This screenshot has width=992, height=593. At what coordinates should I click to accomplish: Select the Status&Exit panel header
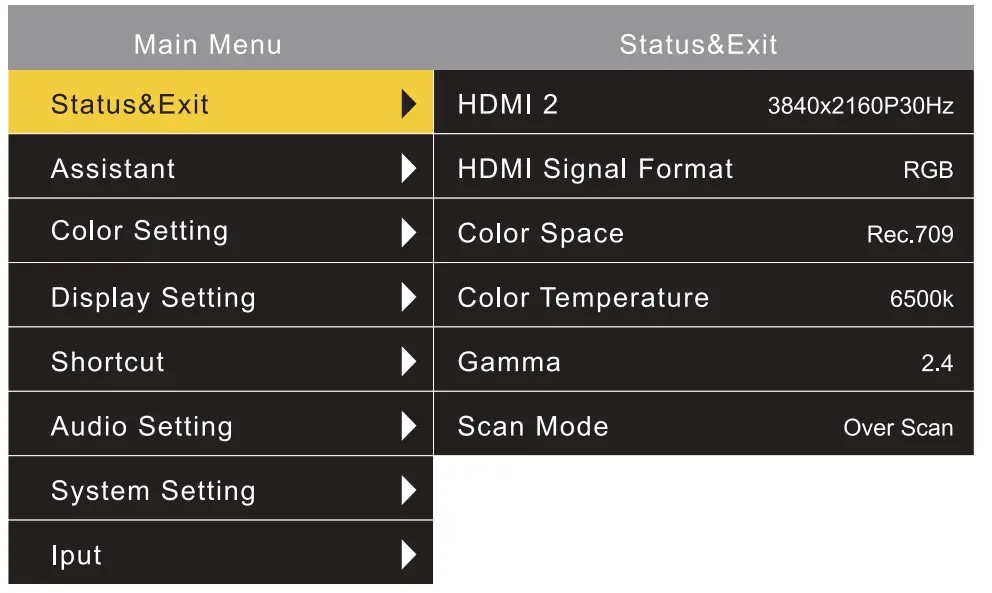coord(694,44)
